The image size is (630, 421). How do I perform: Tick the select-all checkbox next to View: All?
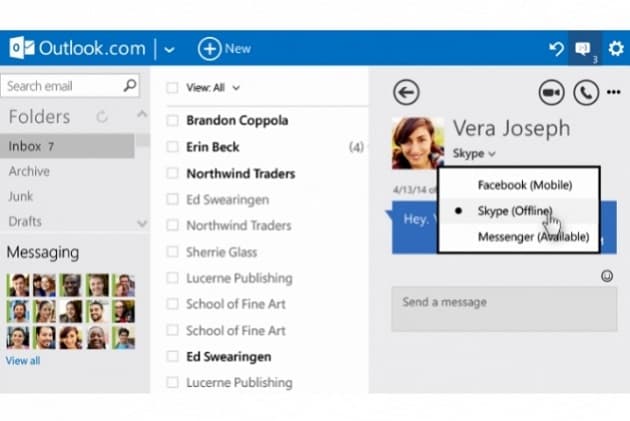pyautogui.click(x=172, y=88)
